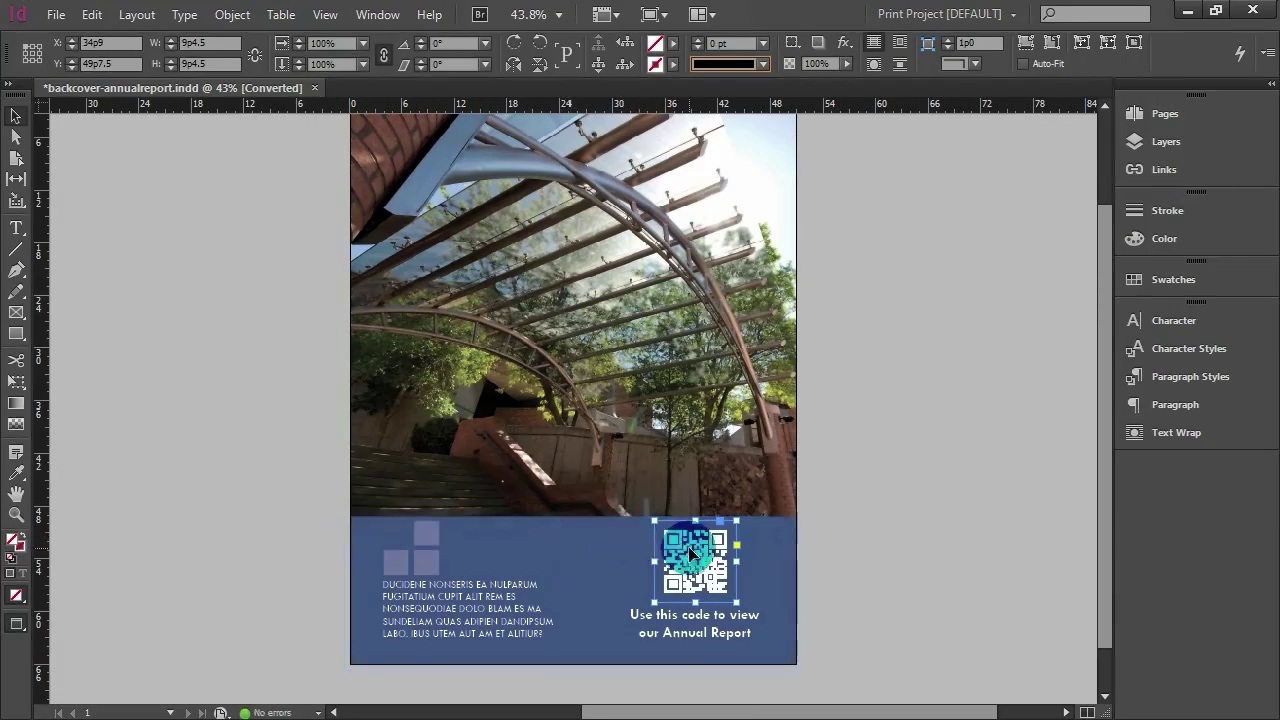The image size is (1280, 720).
Task: Click the reference point locator grid
Action: coord(32,53)
